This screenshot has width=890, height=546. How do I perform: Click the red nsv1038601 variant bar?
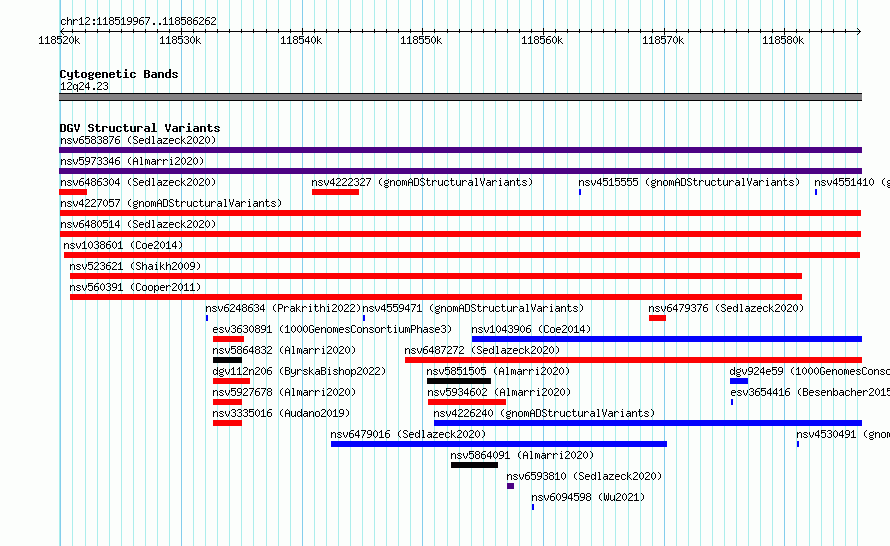pos(462,255)
